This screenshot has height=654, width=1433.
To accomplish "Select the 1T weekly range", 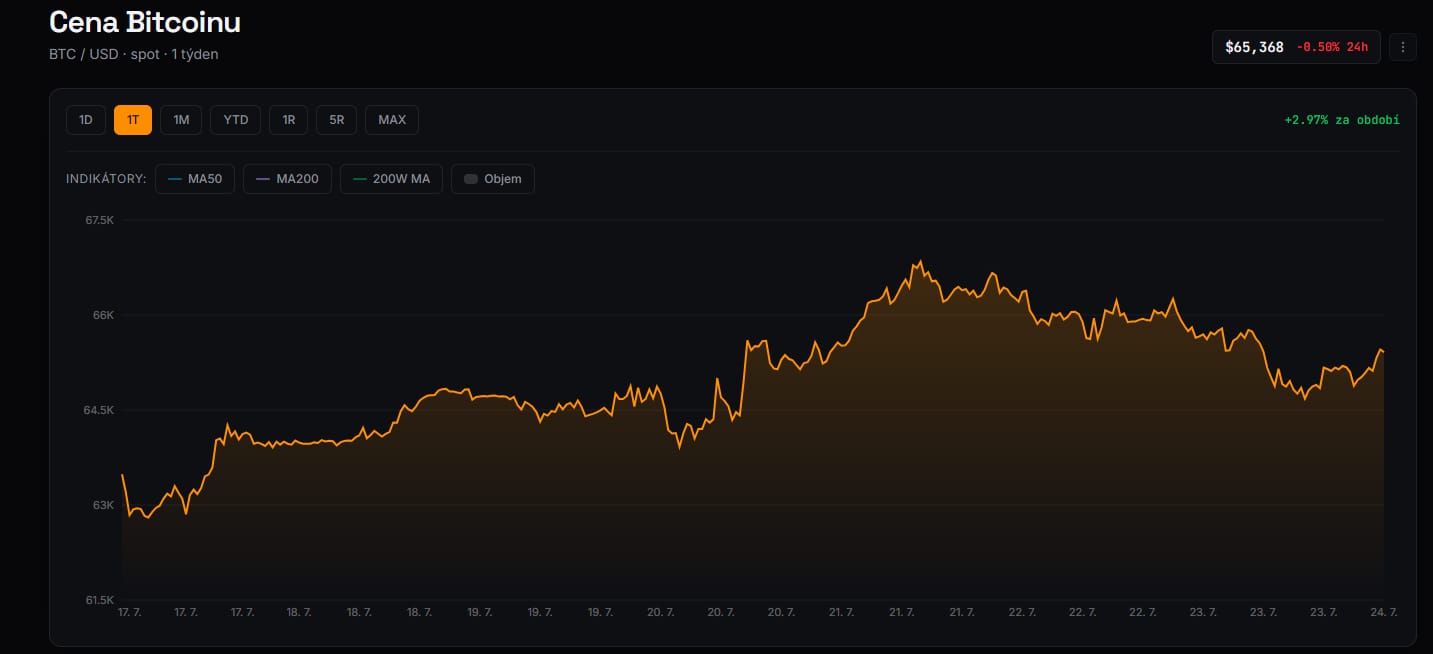I will click(x=133, y=120).
